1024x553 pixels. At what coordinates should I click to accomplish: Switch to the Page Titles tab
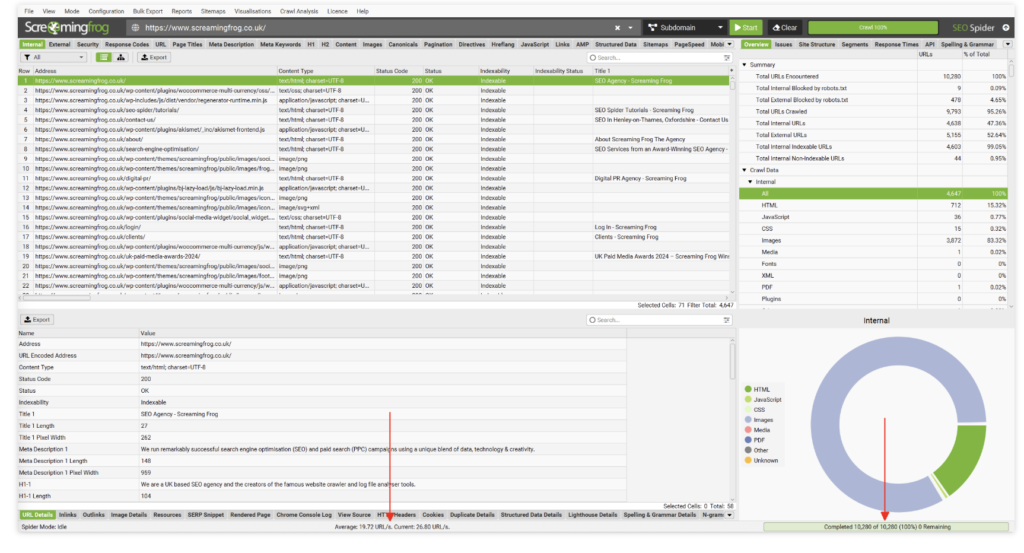click(187, 44)
